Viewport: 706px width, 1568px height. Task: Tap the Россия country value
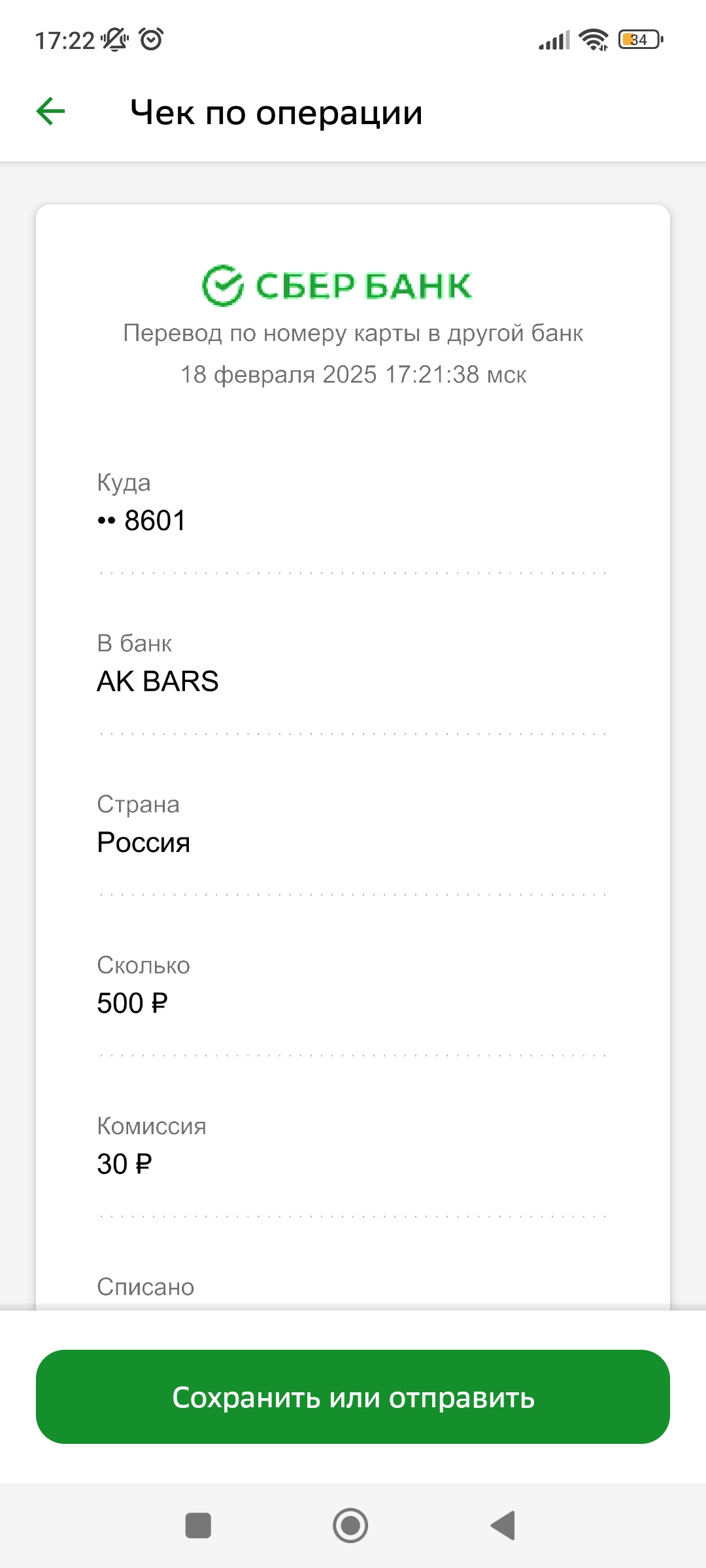point(143,842)
